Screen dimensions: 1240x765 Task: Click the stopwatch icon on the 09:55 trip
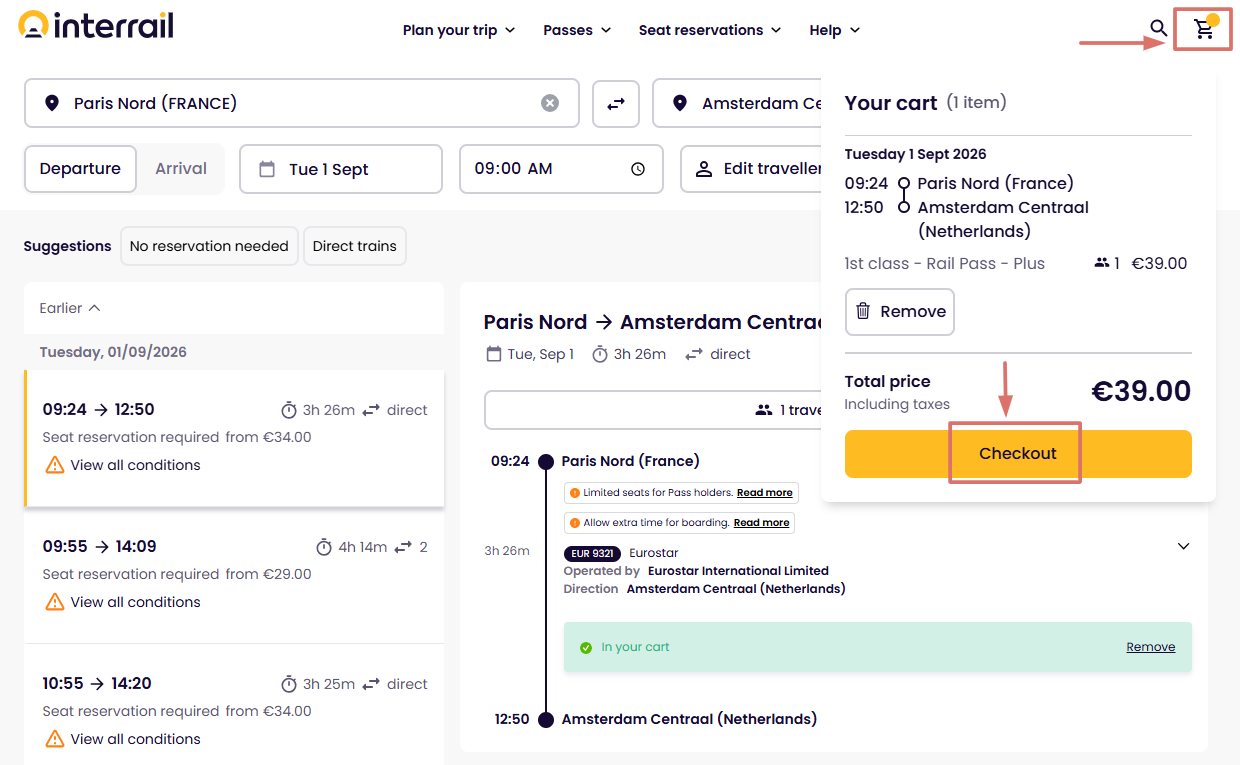click(x=324, y=547)
